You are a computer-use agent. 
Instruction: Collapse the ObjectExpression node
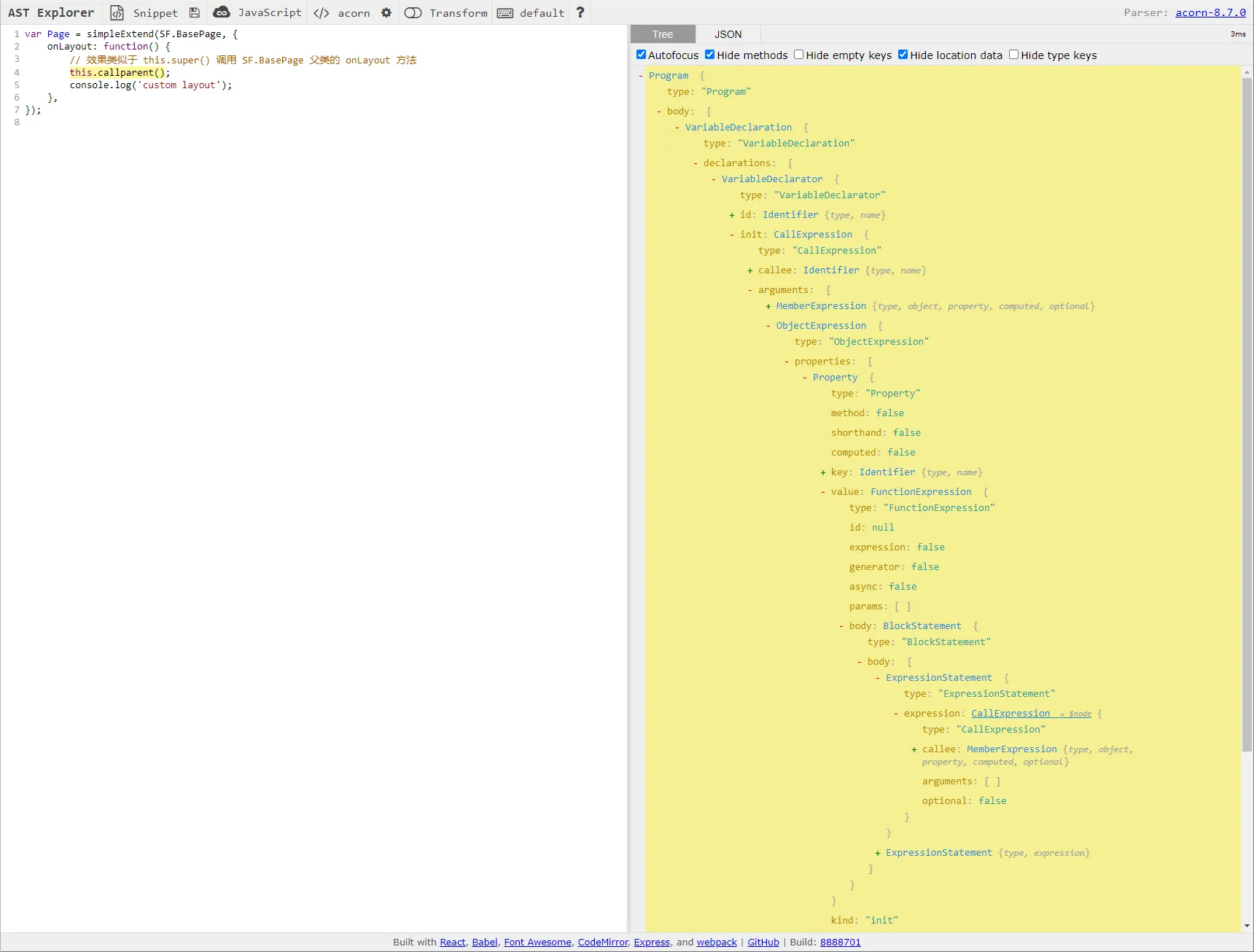tap(768, 326)
